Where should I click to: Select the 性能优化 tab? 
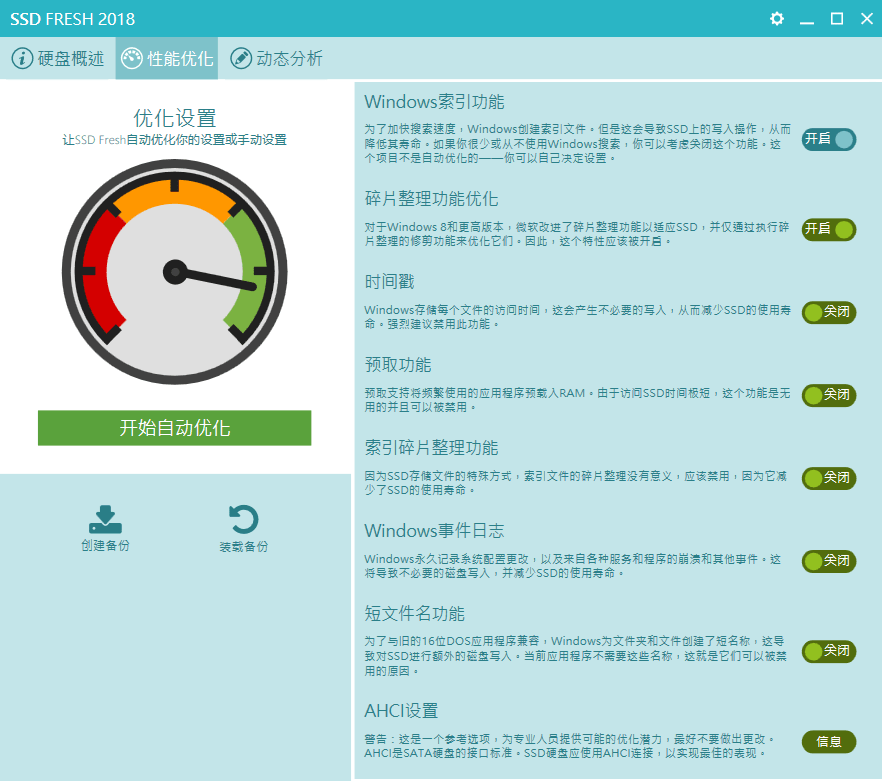[167, 58]
